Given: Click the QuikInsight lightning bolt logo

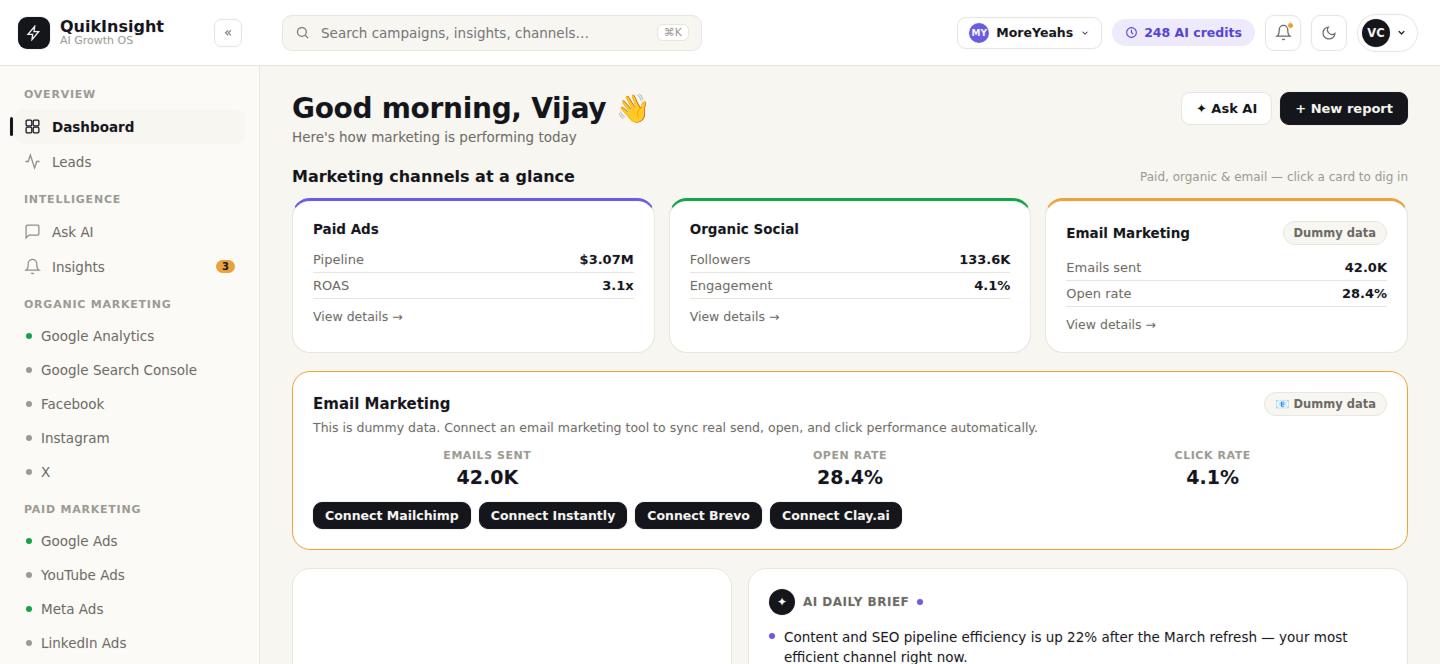Looking at the screenshot, I should pos(34,33).
